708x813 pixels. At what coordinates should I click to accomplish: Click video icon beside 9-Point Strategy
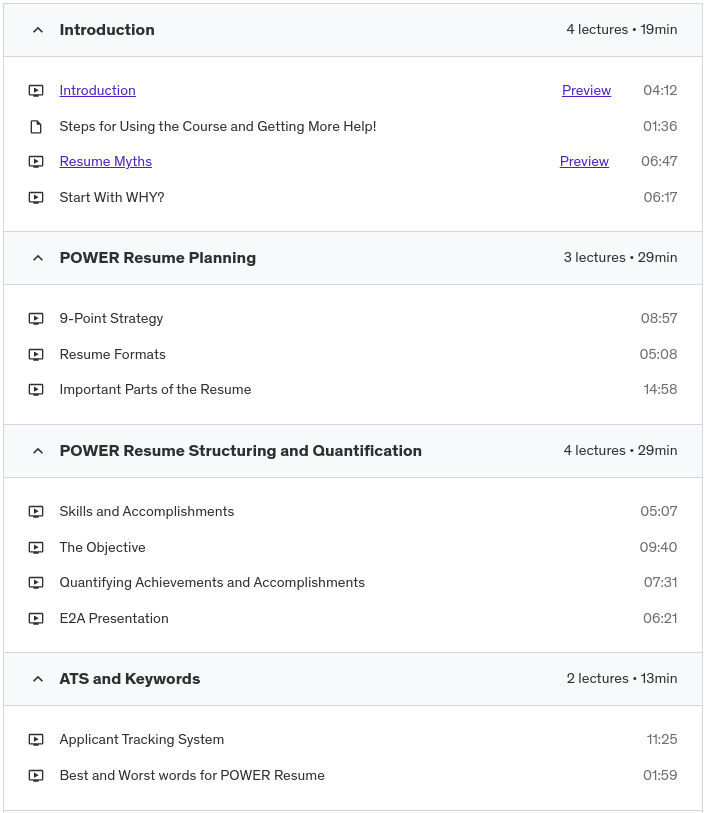pyautogui.click(x=36, y=319)
